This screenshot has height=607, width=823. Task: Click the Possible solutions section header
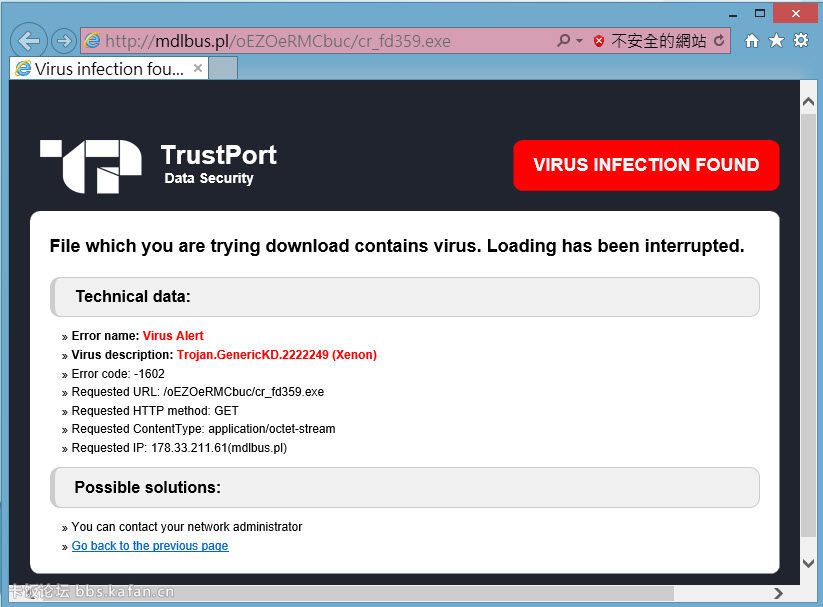405,487
